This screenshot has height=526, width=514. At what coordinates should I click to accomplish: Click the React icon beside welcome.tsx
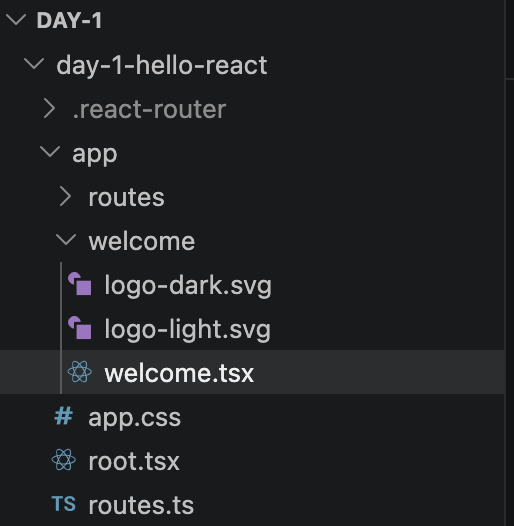pyautogui.click(x=80, y=372)
